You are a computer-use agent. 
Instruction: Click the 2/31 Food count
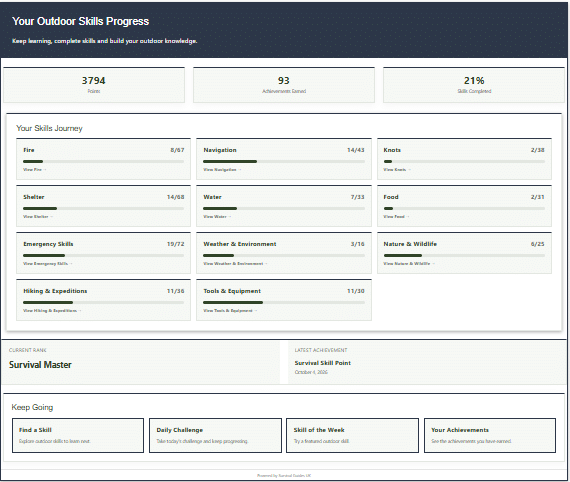538,197
